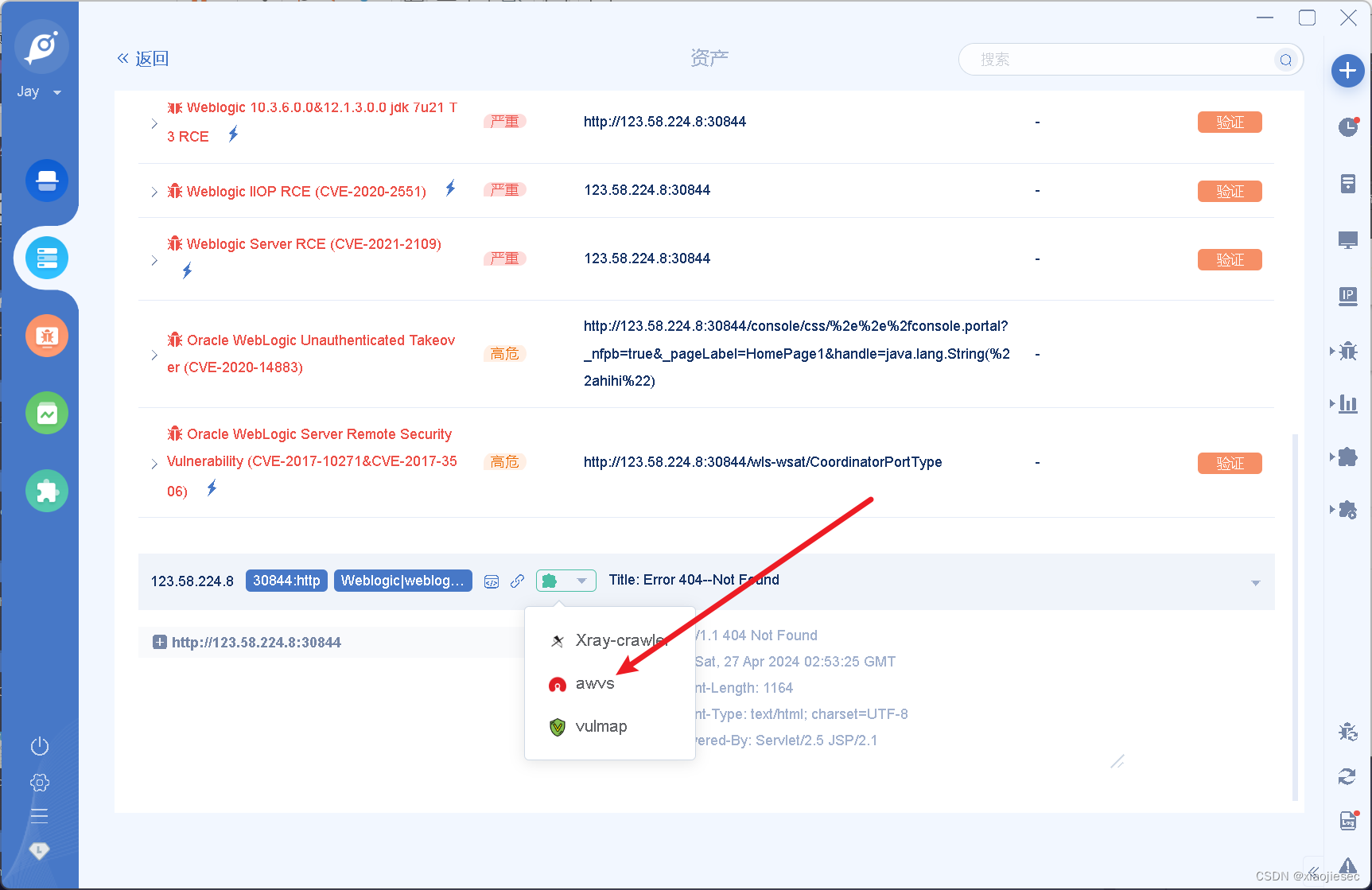Expand the upper puzzle plugin icon in right rail
Screen dimensions: 1372x890
1346,457
